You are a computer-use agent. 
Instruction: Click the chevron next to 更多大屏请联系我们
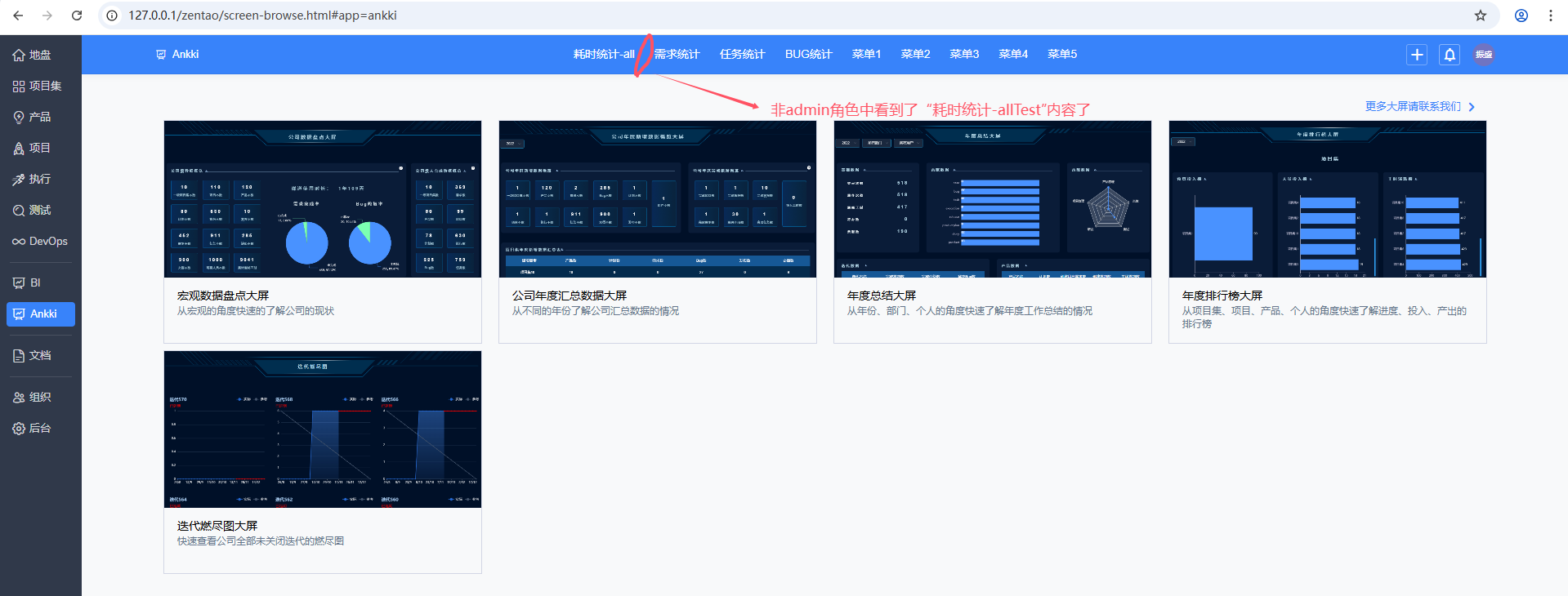tap(1472, 107)
